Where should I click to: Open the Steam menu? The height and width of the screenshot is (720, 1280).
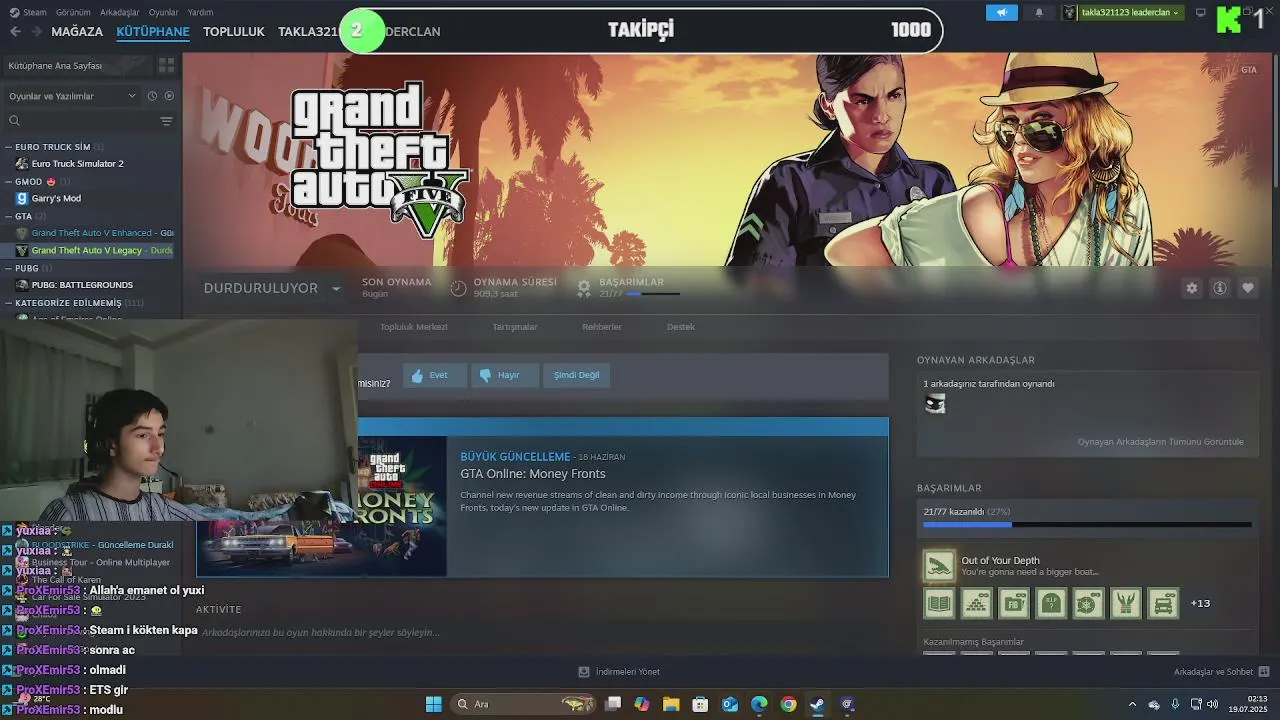(x=30, y=12)
